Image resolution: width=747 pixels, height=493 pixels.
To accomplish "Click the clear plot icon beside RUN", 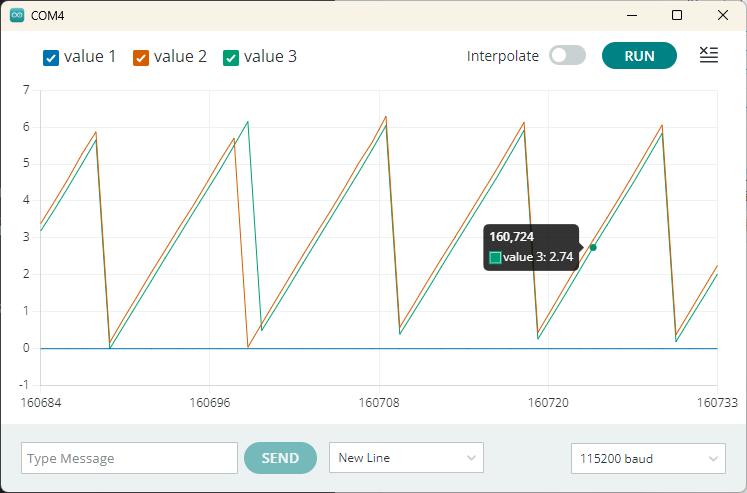I will coord(708,55).
